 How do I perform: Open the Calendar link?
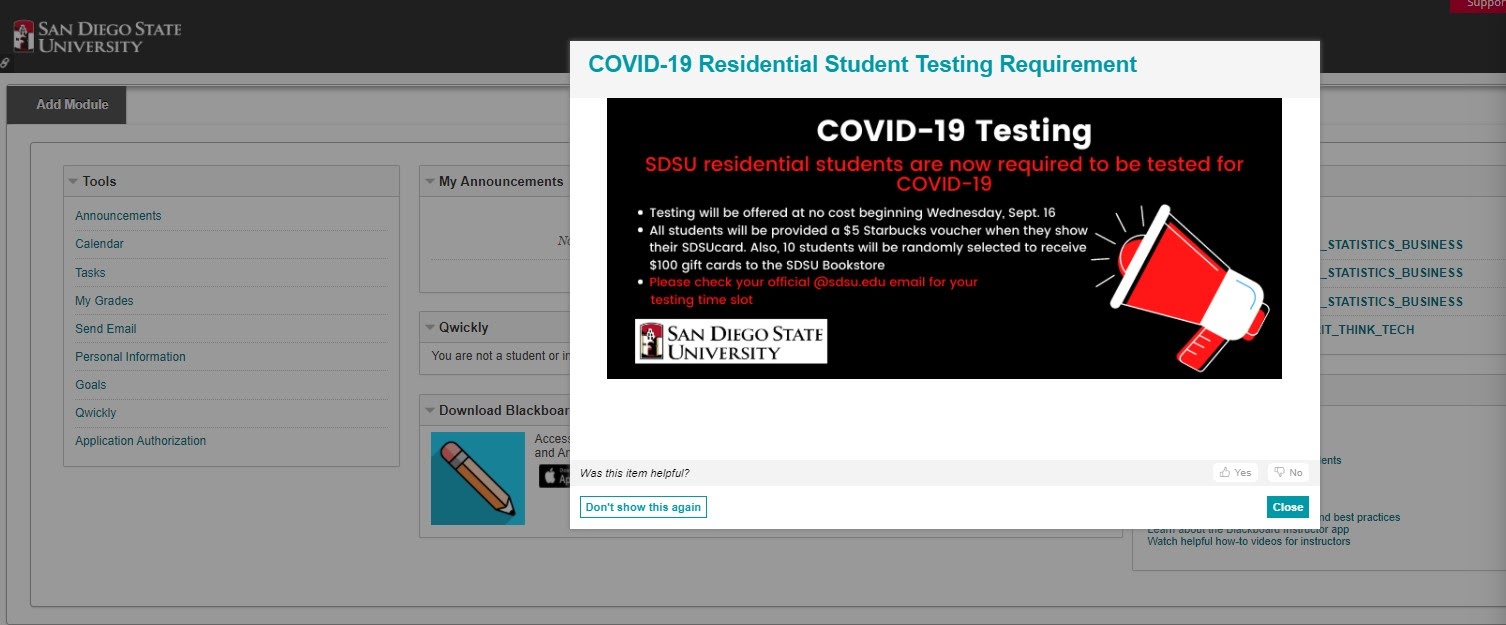pos(99,243)
